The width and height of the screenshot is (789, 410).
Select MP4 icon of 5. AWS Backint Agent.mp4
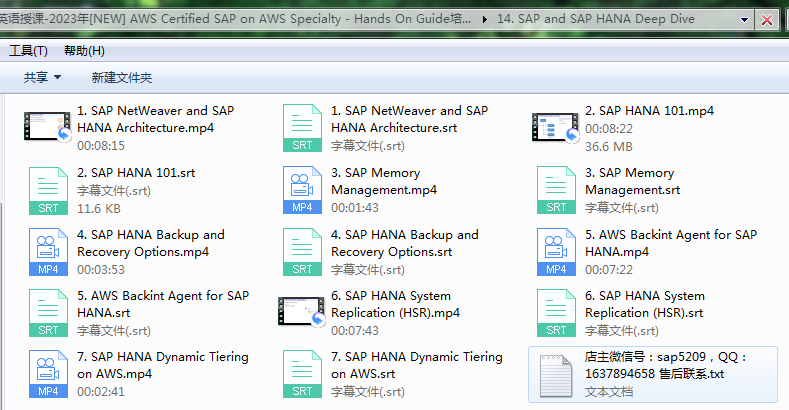(556, 252)
